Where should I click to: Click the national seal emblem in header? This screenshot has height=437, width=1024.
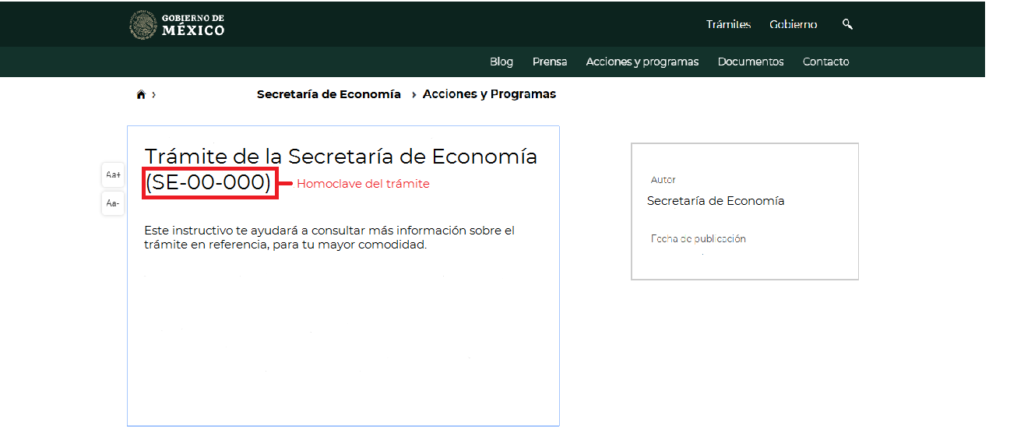click(x=143, y=25)
